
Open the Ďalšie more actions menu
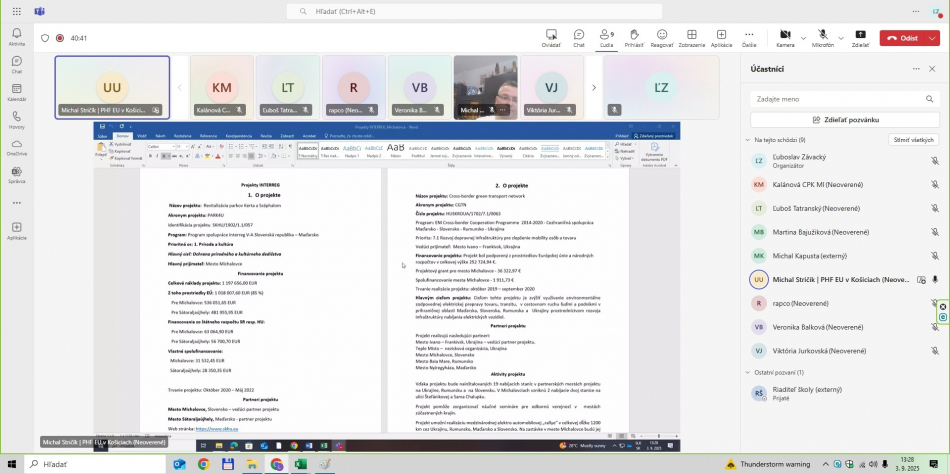(x=749, y=37)
